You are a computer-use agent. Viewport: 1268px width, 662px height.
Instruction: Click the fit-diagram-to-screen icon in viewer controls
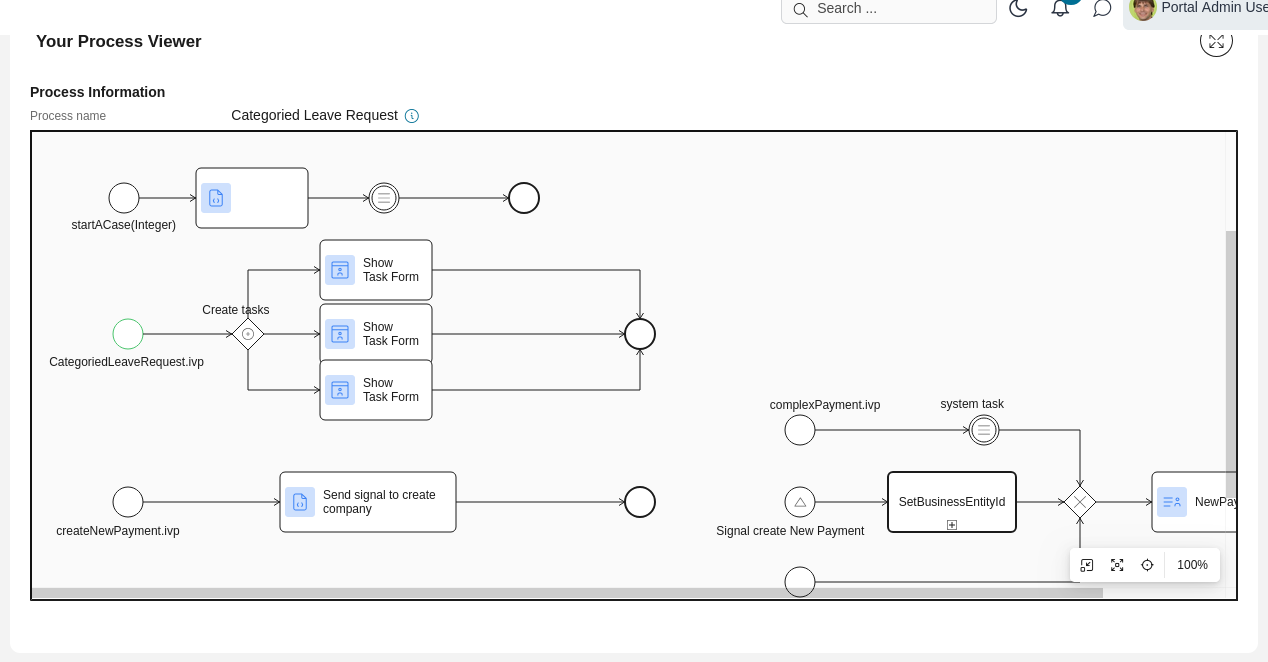1117,565
